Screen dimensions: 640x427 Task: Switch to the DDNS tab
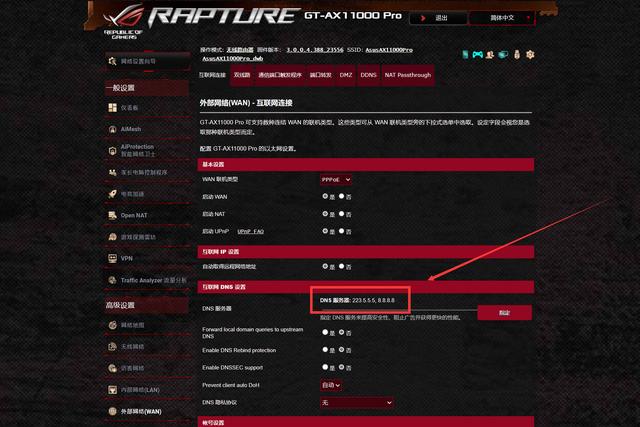point(369,75)
